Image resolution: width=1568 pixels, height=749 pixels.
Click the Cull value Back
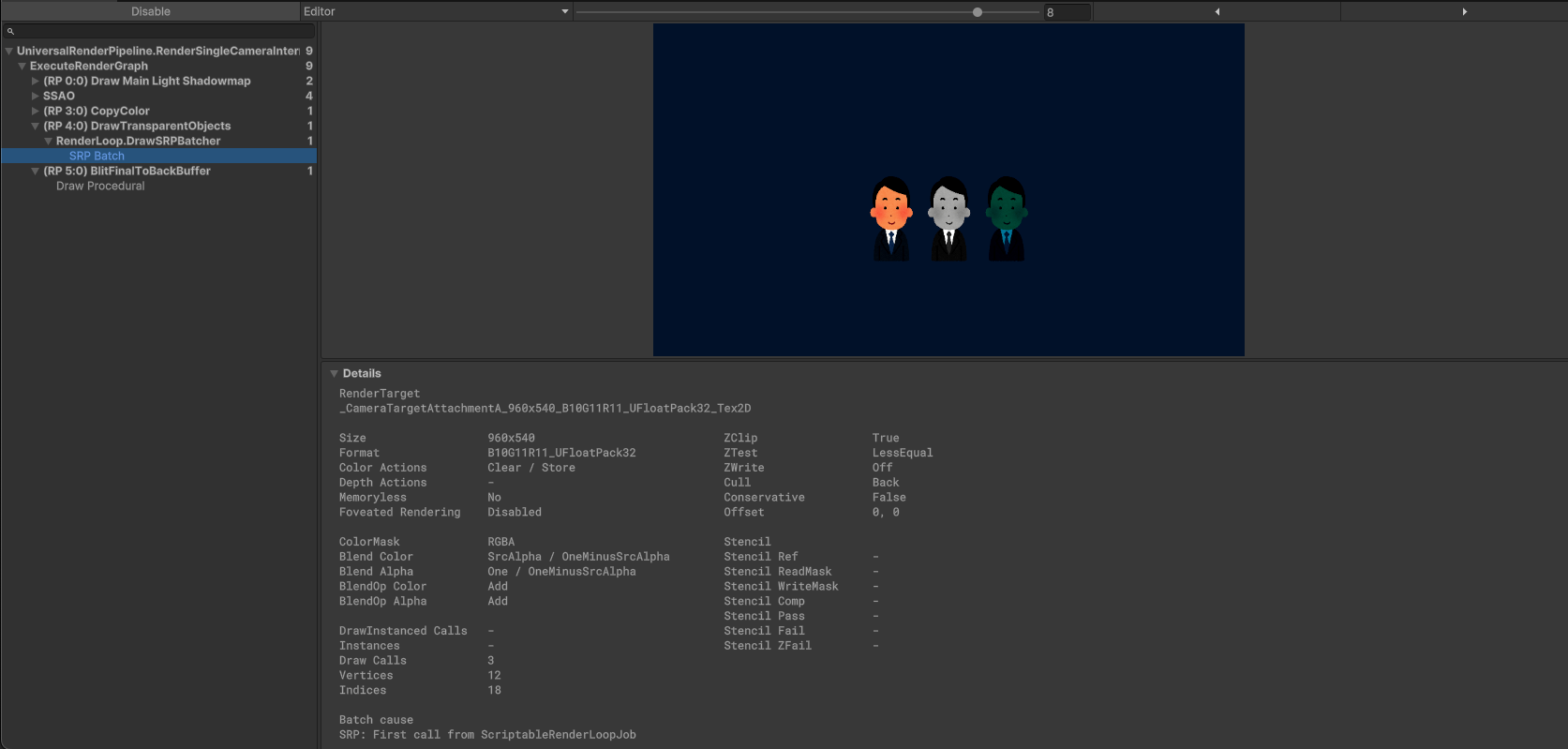tap(886, 483)
